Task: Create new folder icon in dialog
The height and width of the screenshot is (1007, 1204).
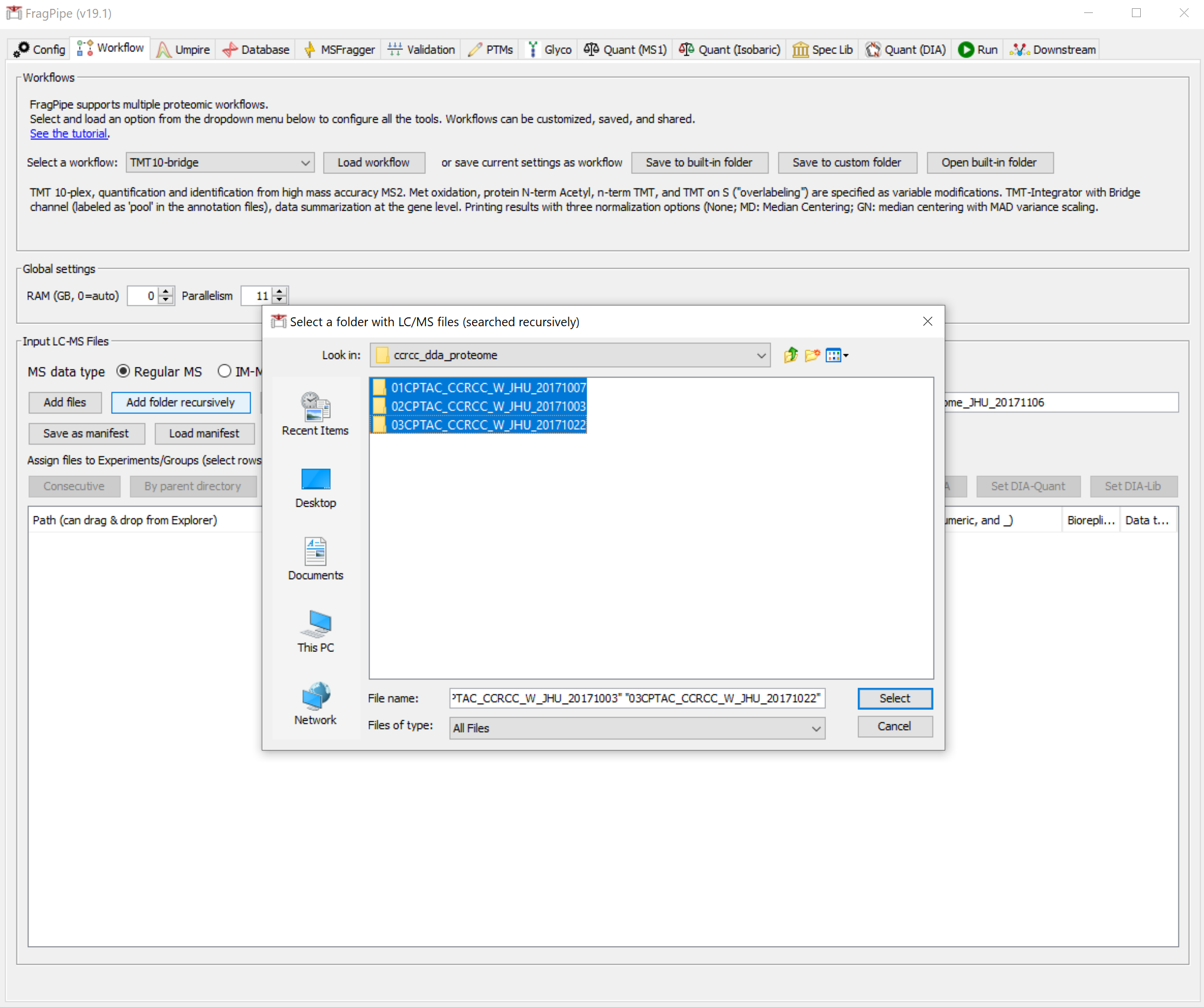Action: (812, 355)
